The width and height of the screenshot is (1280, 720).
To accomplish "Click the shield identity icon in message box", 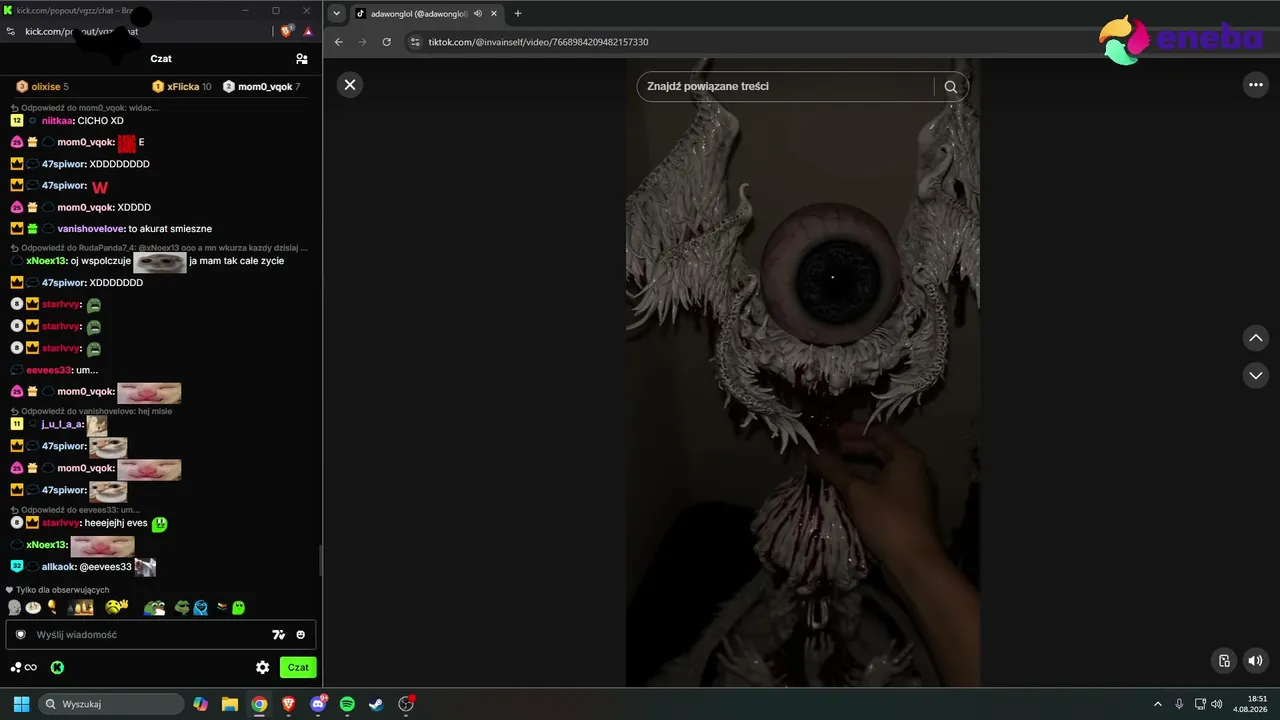I will point(20,634).
